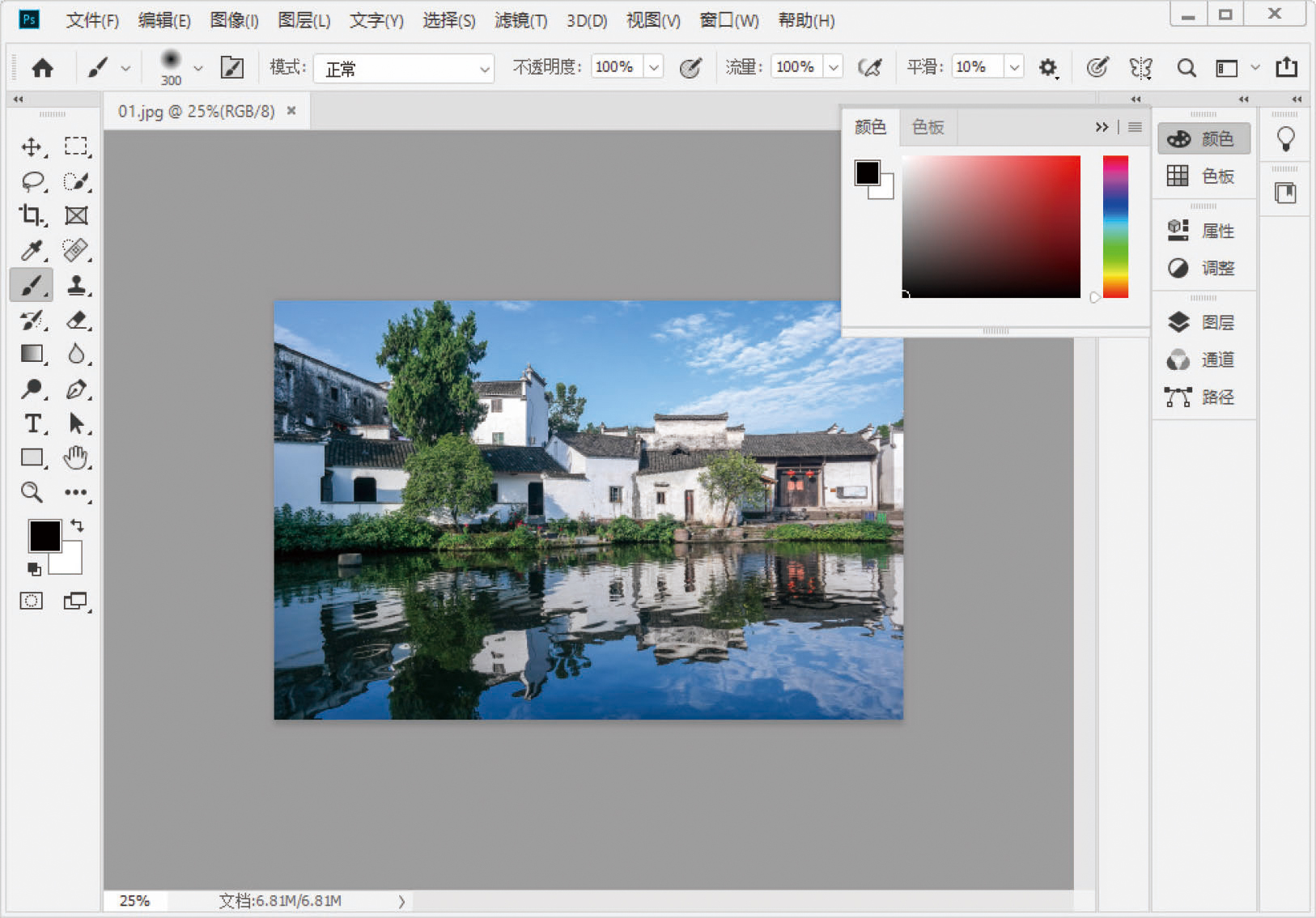Open the 图层(L) menu
The width and height of the screenshot is (1316, 918).
(304, 20)
